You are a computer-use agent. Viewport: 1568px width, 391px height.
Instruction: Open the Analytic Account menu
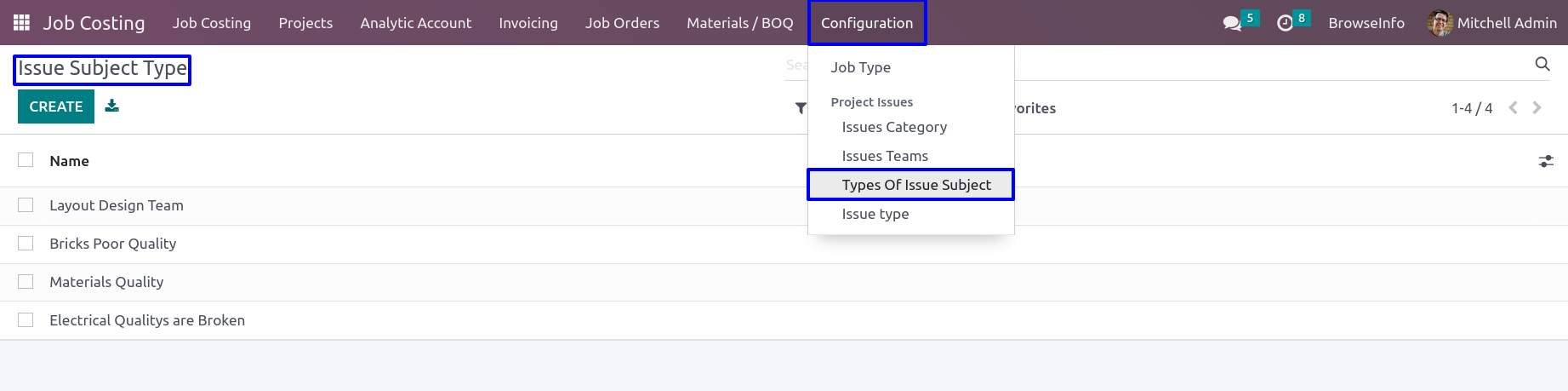coord(416,23)
